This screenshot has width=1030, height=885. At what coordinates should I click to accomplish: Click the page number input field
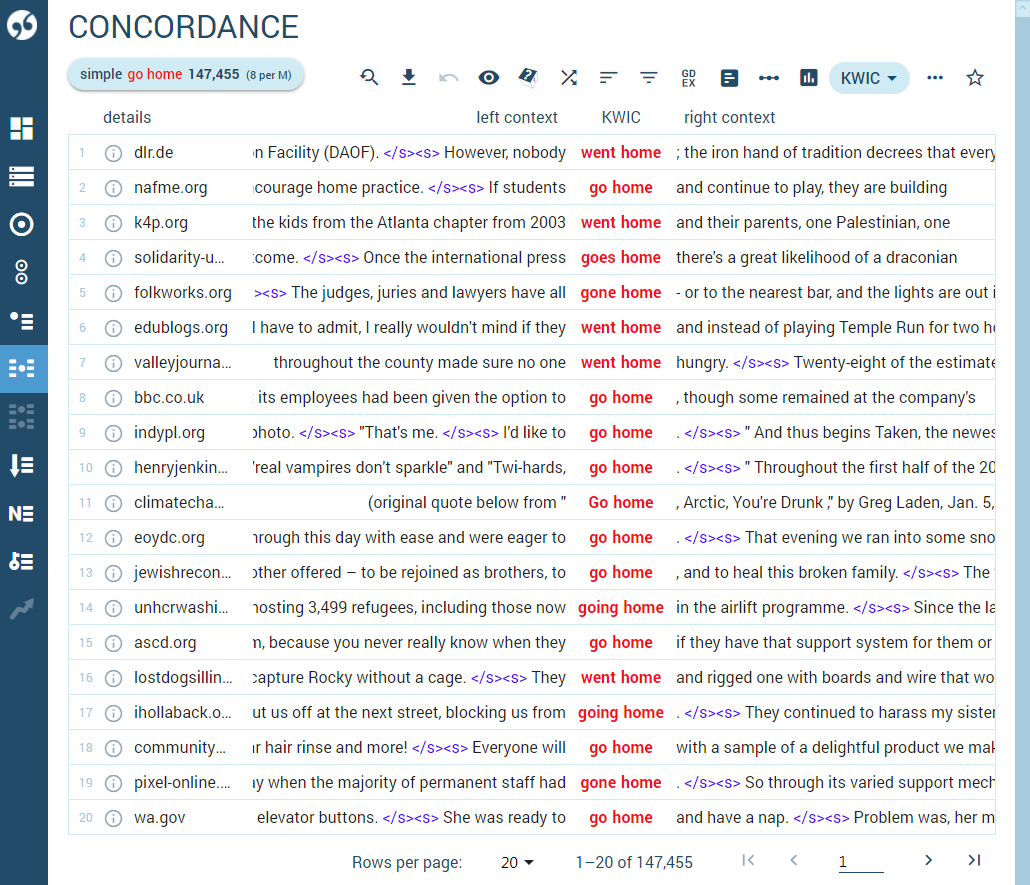coord(862,860)
